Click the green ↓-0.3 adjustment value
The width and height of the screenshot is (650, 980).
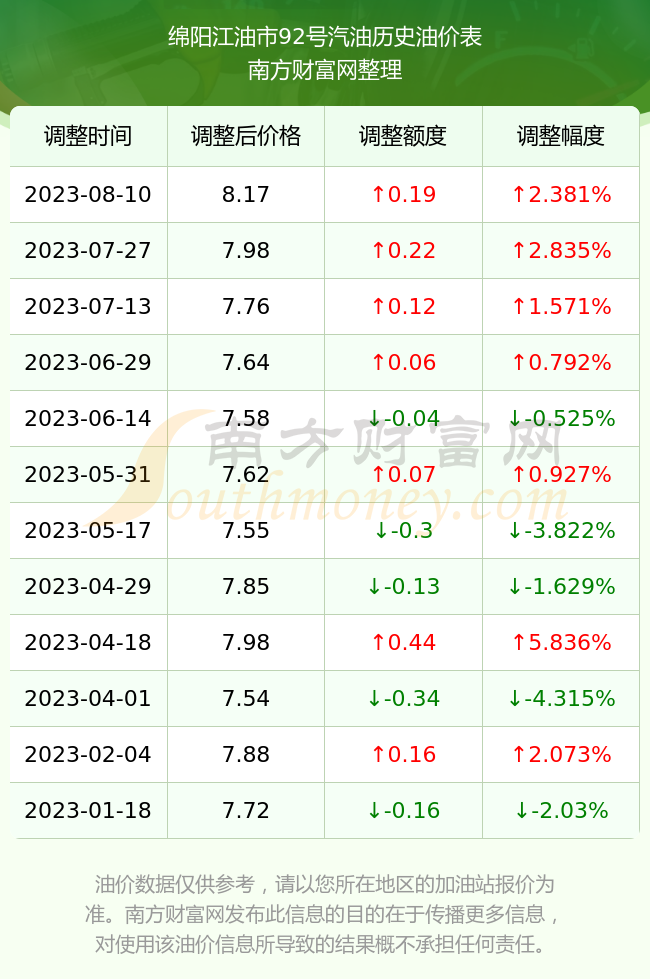pyautogui.click(x=403, y=531)
